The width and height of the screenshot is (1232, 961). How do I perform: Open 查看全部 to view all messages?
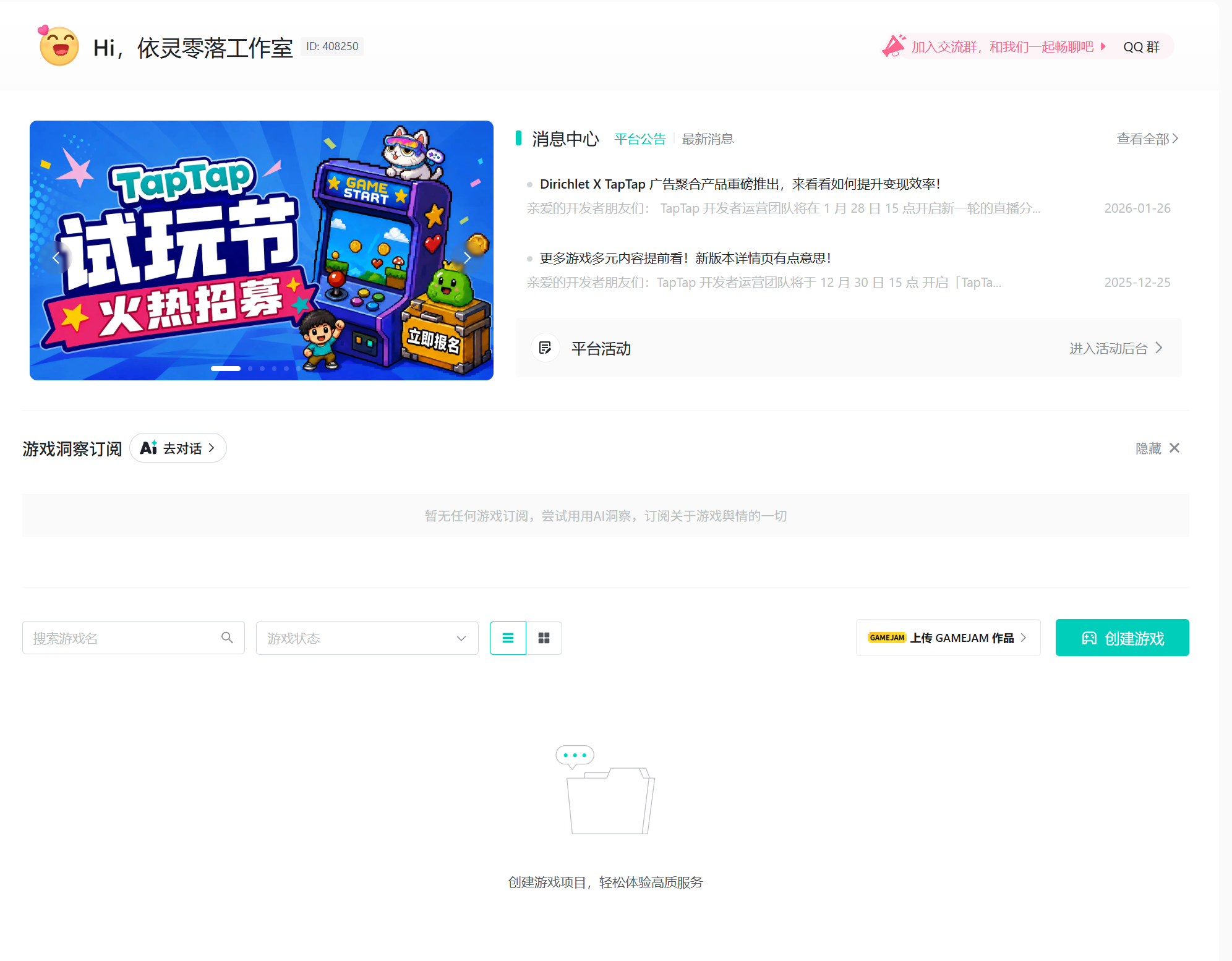(x=1147, y=139)
